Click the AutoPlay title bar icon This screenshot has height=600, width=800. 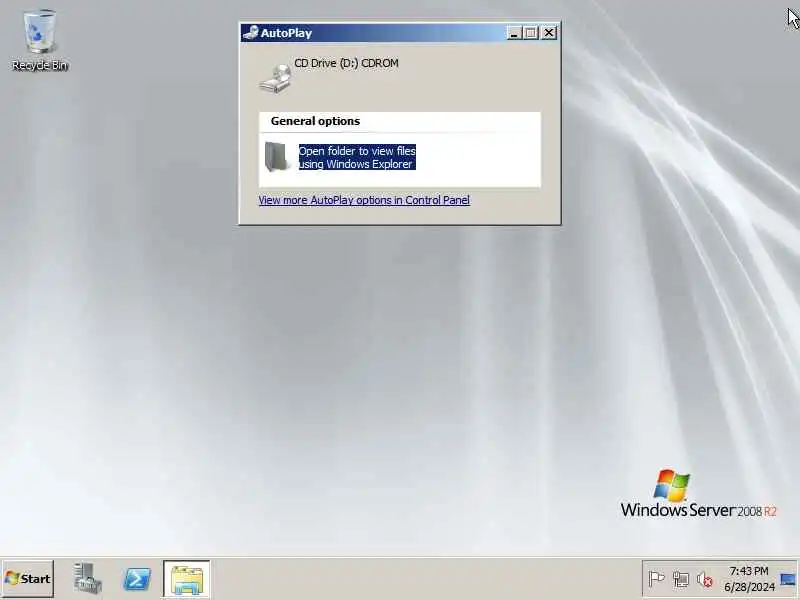click(251, 33)
